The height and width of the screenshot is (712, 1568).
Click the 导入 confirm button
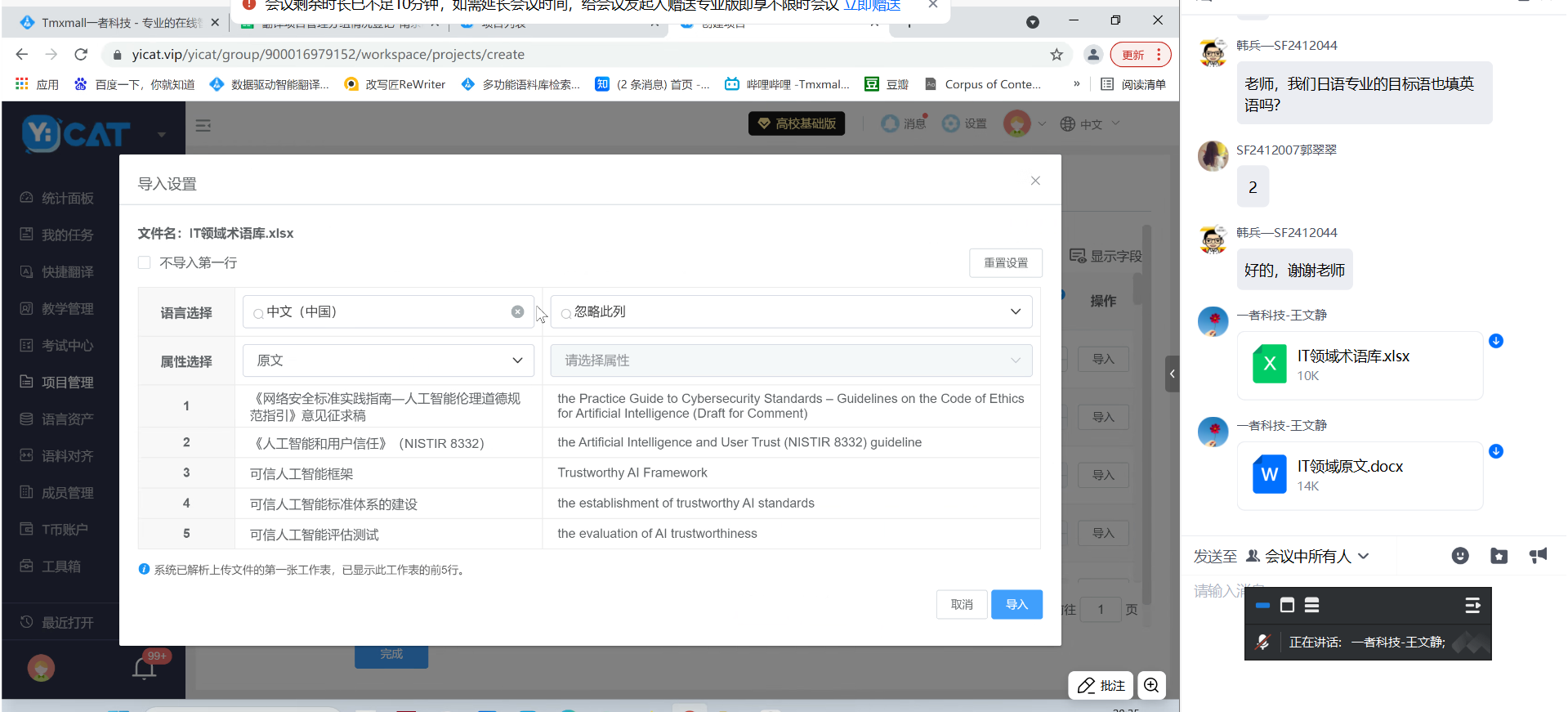(1016, 604)
